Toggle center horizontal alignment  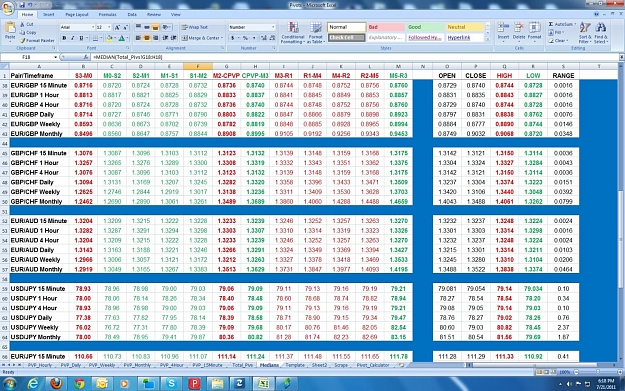coord(147,38)
